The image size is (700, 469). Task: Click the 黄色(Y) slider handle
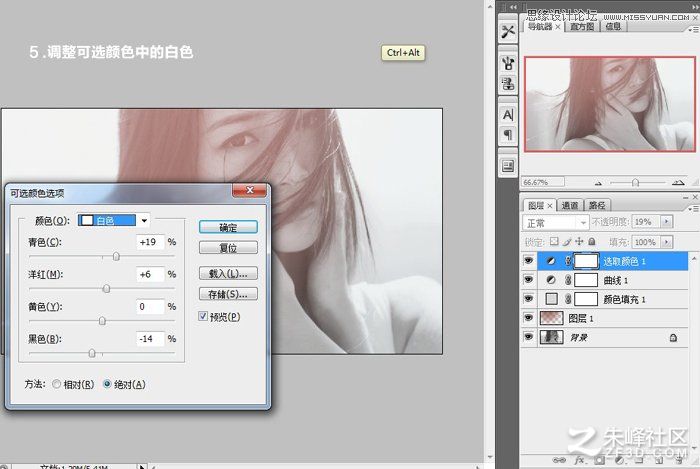102,321
